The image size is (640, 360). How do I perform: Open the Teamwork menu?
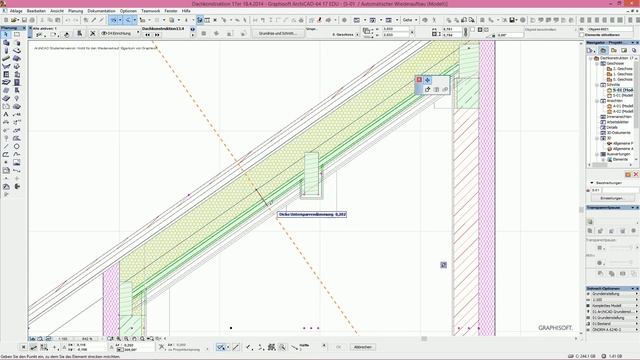(151, 11)
